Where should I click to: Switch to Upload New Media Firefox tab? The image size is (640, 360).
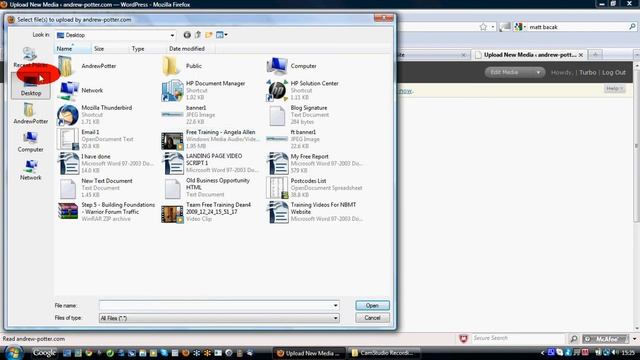point(529,55)
